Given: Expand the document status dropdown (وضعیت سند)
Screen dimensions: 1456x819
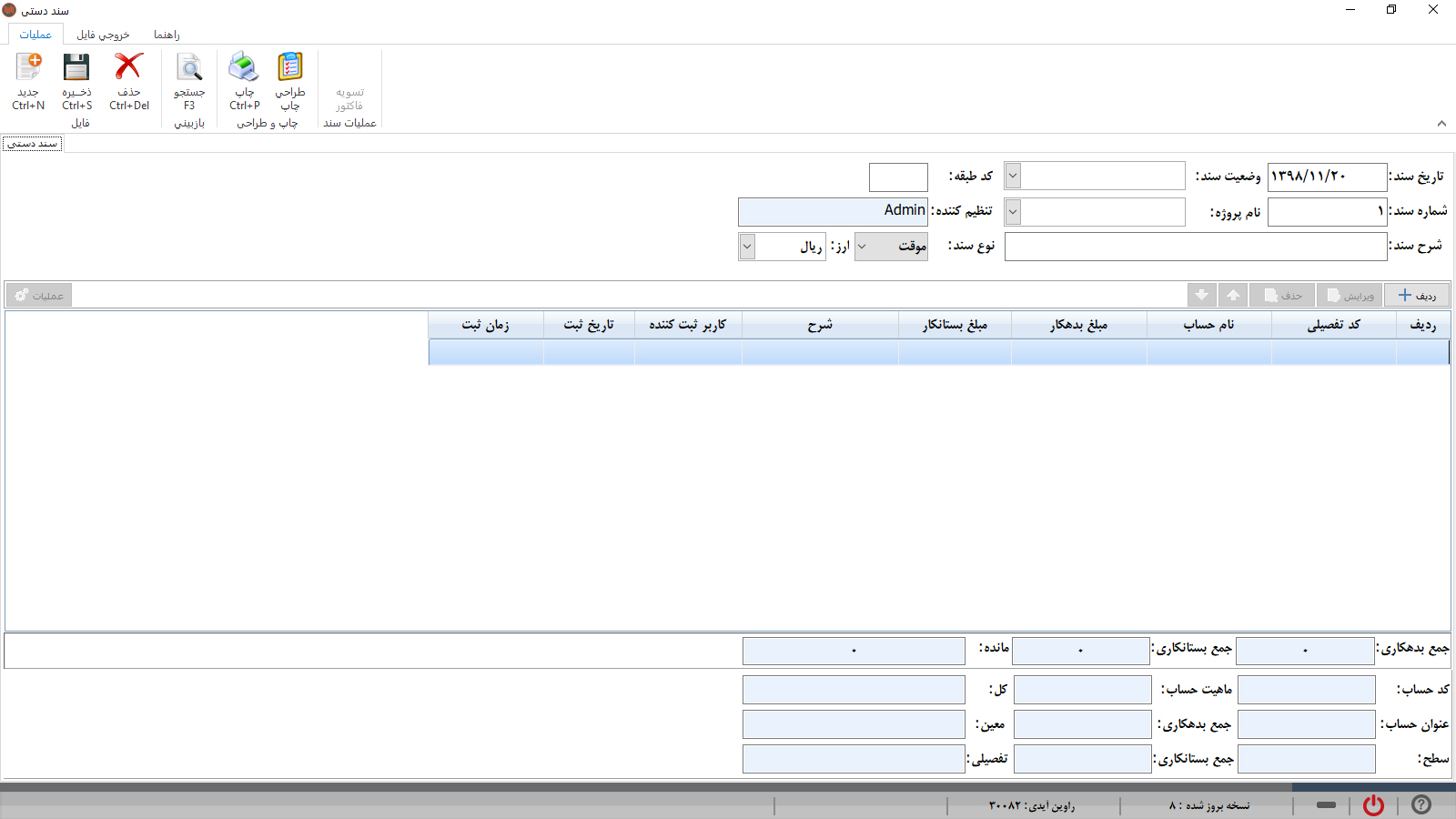Looking at the screenshot, I should [1013, 176].
